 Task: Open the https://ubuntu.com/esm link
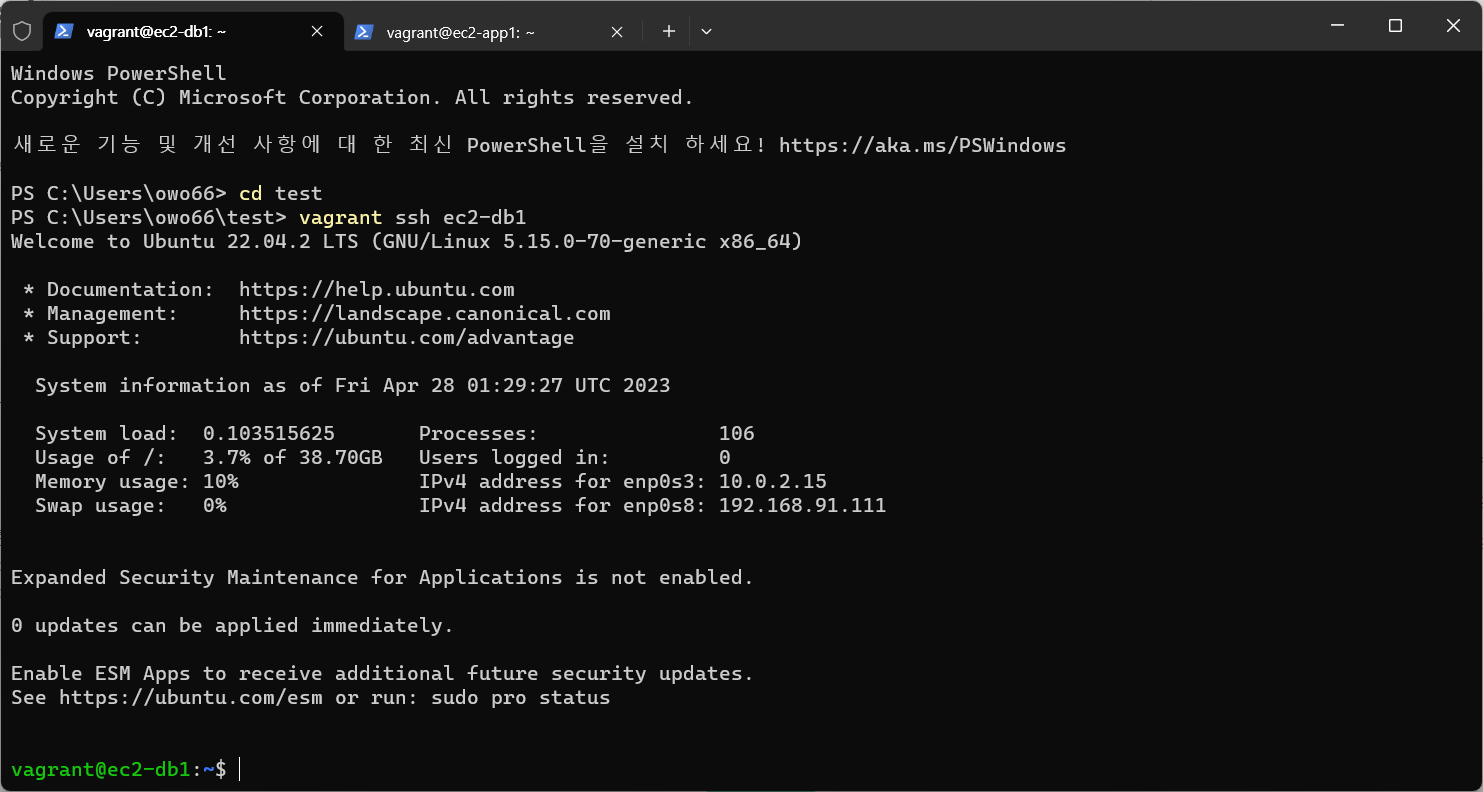[191, 698]
